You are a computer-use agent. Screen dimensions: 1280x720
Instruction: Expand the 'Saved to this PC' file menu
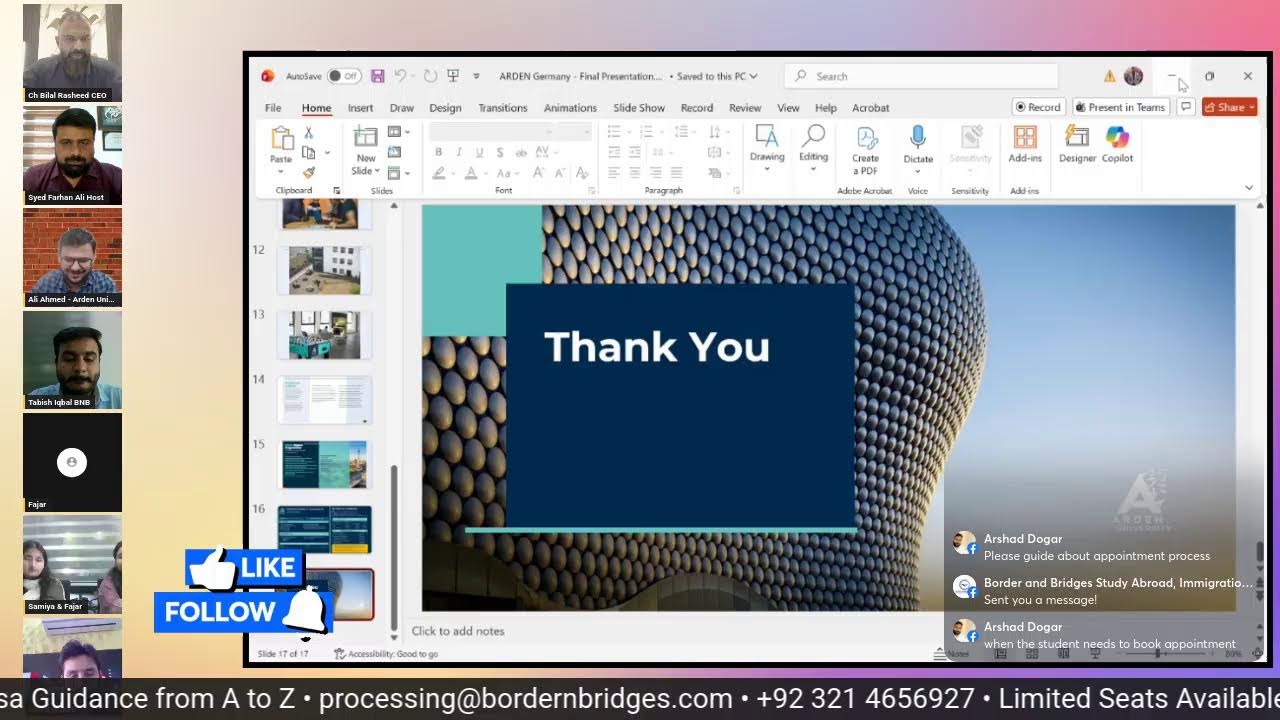(717, 76)
